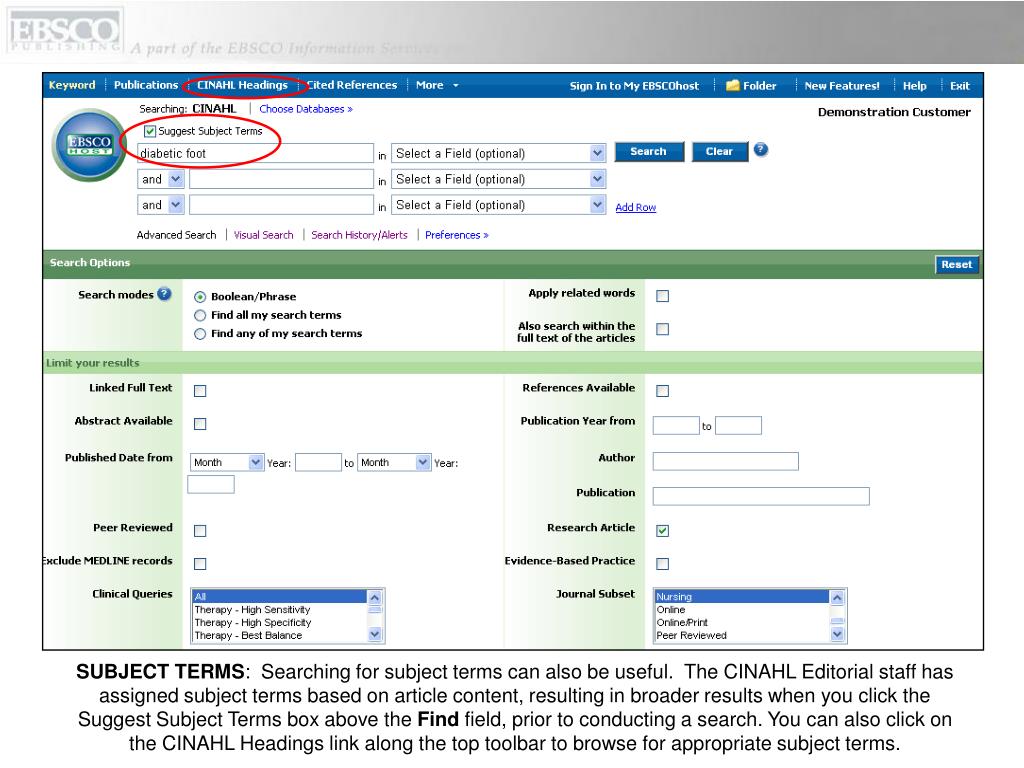Uncheck Research Article checkbox
1024x768 pixels.
pyautogui.click(x=662, y=530)
